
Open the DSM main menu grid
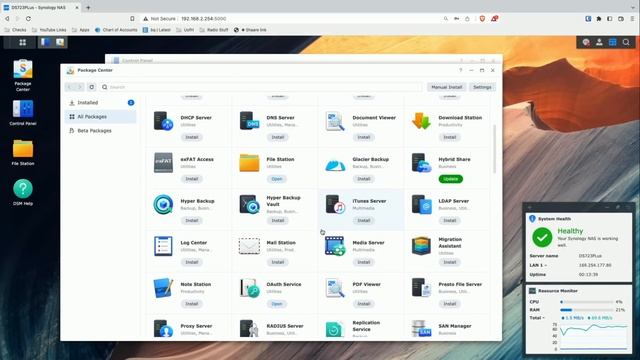pos(22,42)
